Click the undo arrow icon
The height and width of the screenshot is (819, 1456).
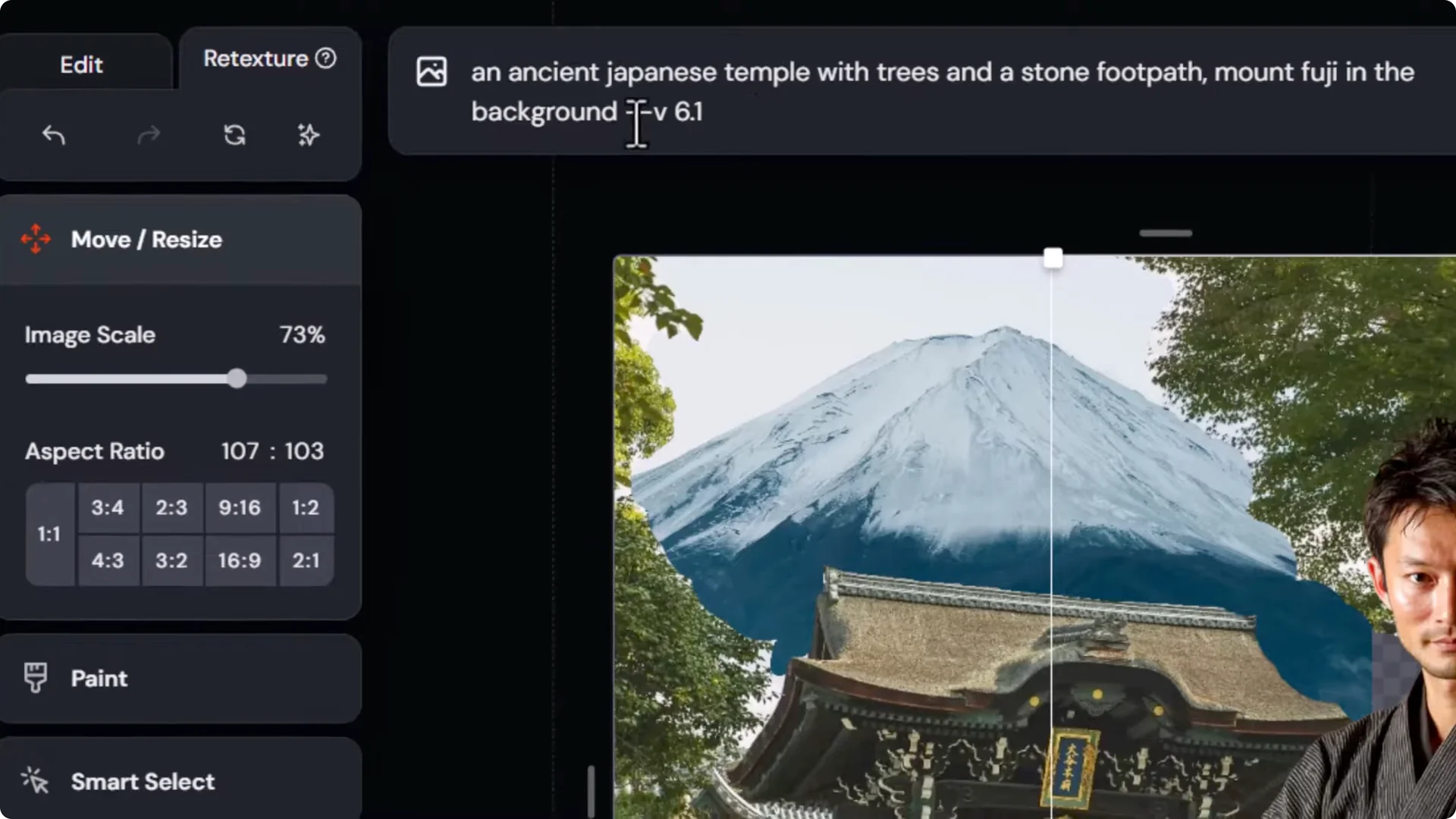click(53, 135)
